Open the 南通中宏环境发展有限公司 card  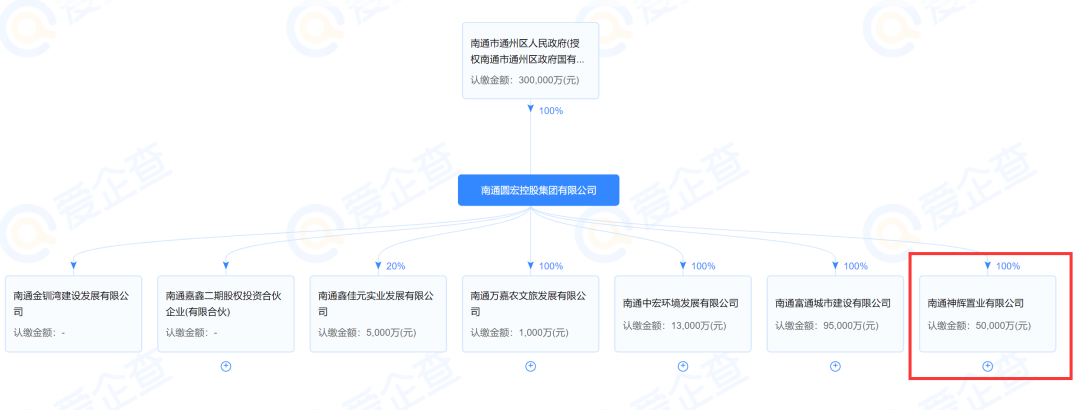click(683, 314)
